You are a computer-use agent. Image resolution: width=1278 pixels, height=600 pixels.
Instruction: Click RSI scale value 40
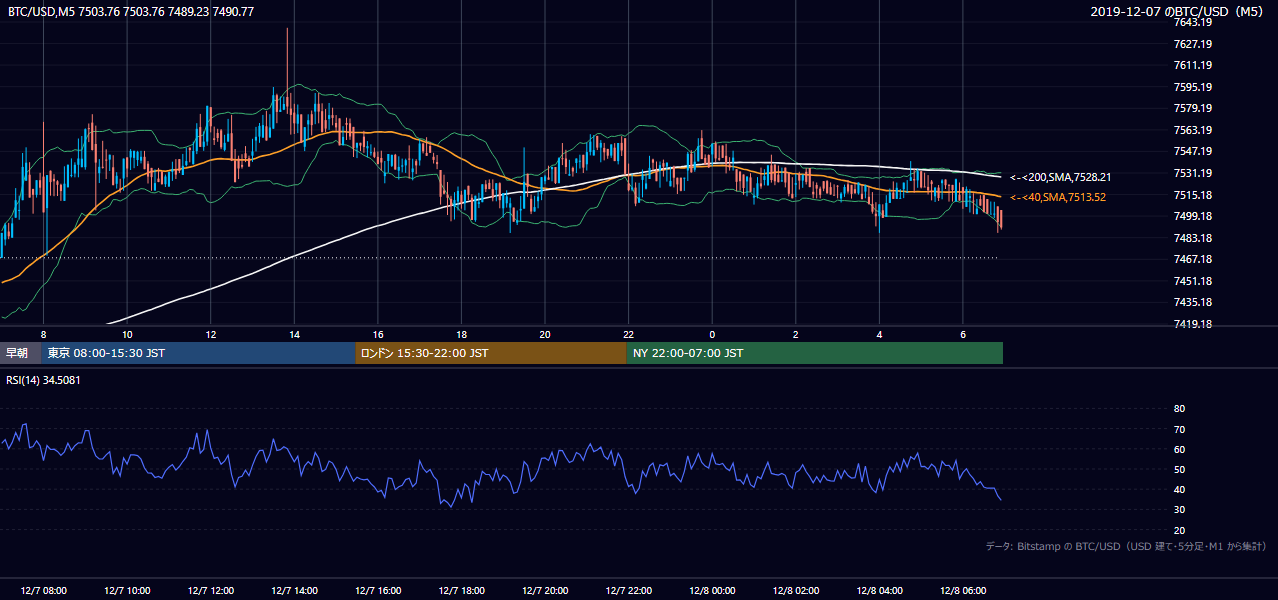(x=1179, y=489)
